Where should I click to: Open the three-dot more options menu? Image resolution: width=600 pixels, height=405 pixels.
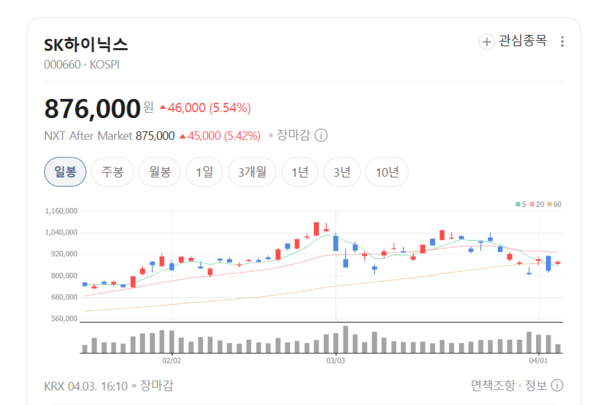coord(562,42)
